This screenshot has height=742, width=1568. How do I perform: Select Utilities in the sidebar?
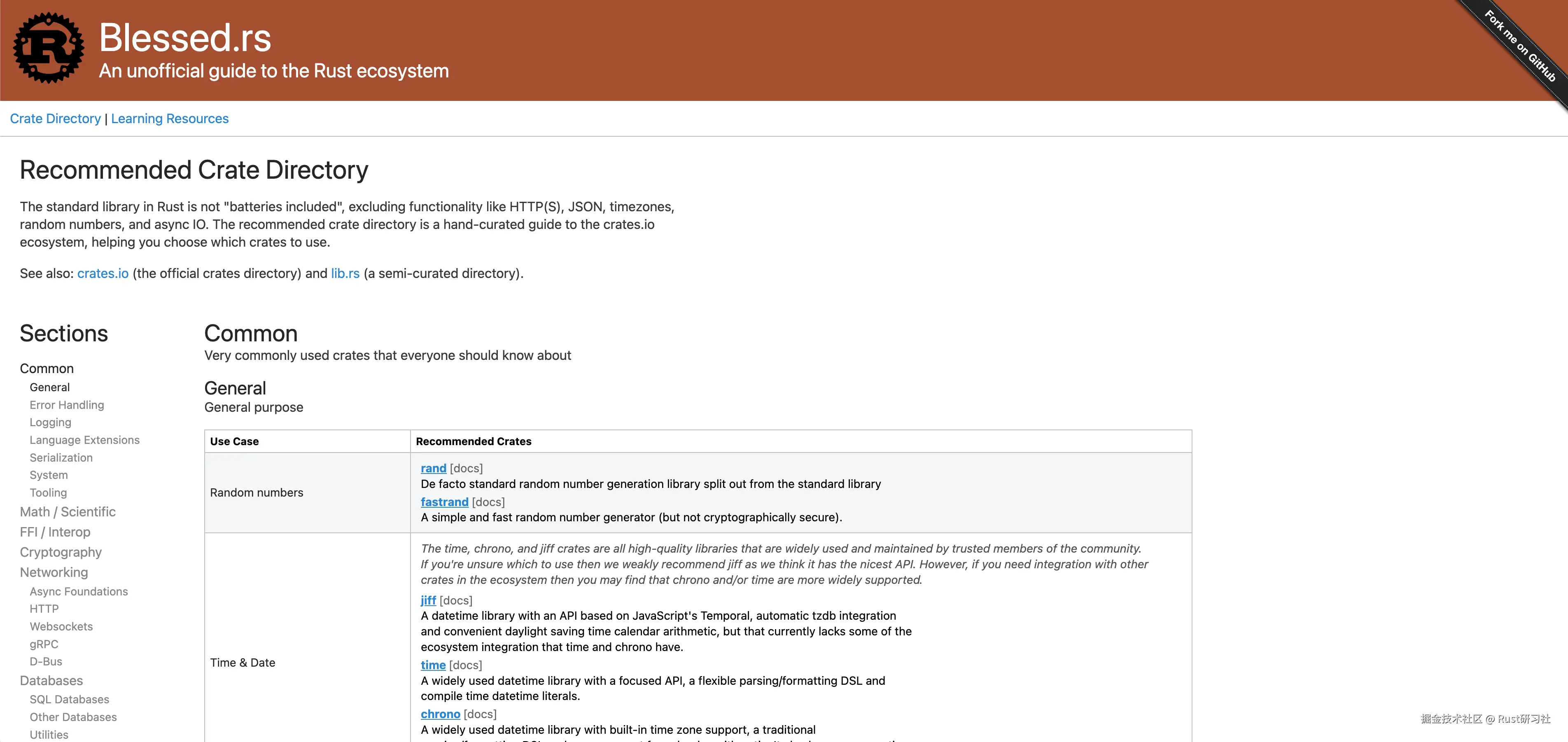click(x=49, y=735)
